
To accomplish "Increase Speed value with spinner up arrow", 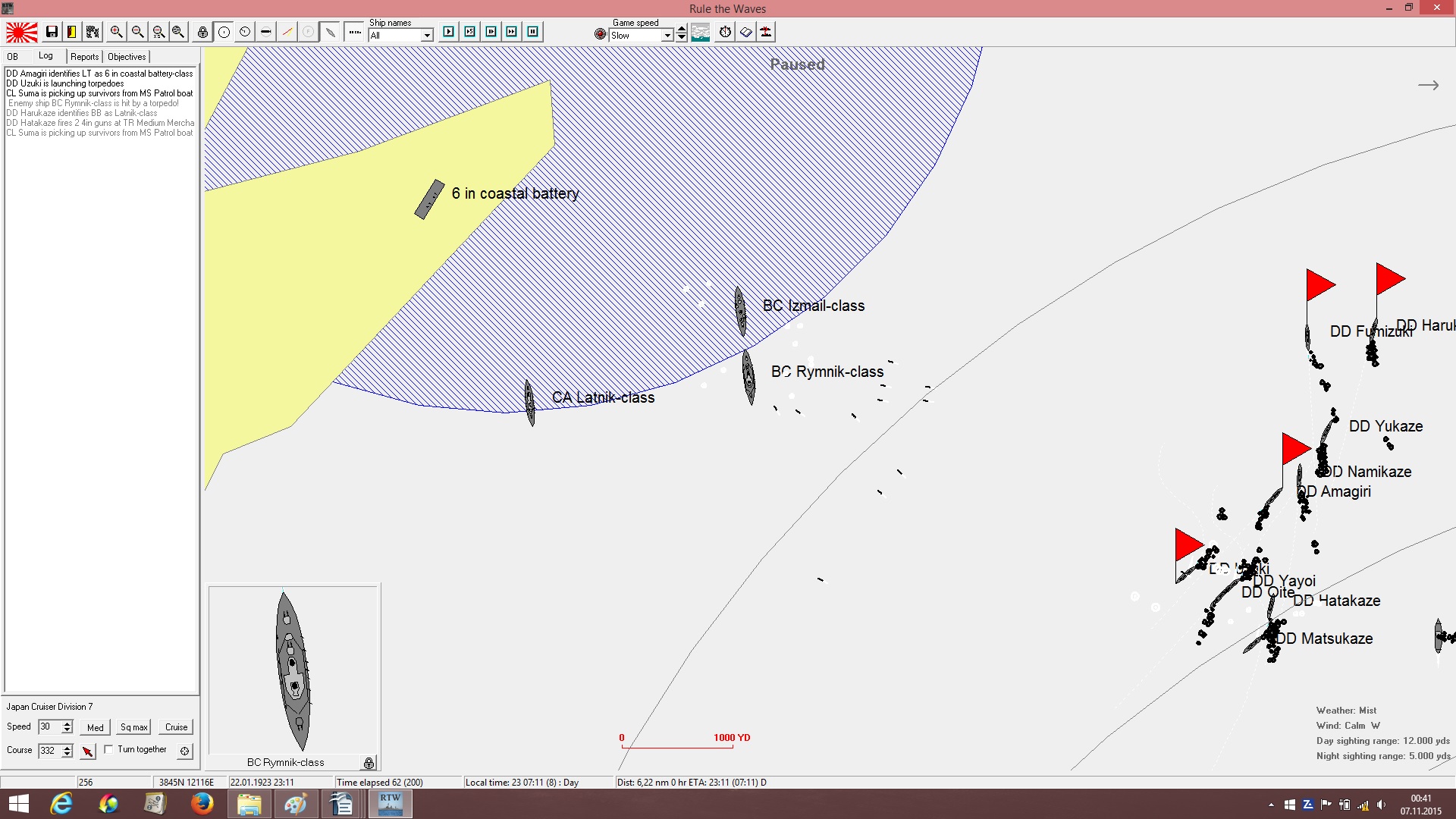I will pos(67,723).
